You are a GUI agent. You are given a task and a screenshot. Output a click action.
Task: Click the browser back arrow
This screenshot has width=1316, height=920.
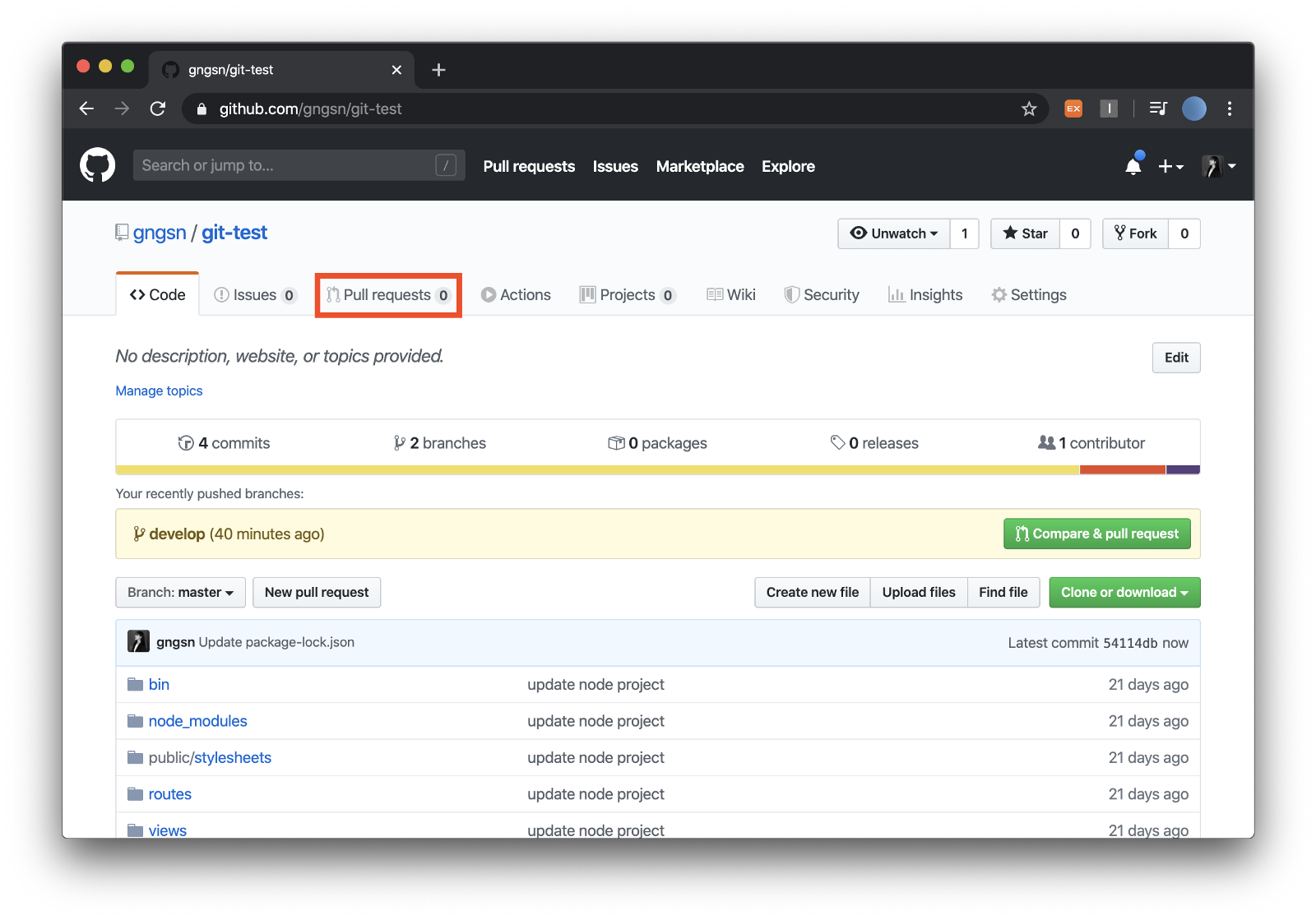tap(86, 109)
